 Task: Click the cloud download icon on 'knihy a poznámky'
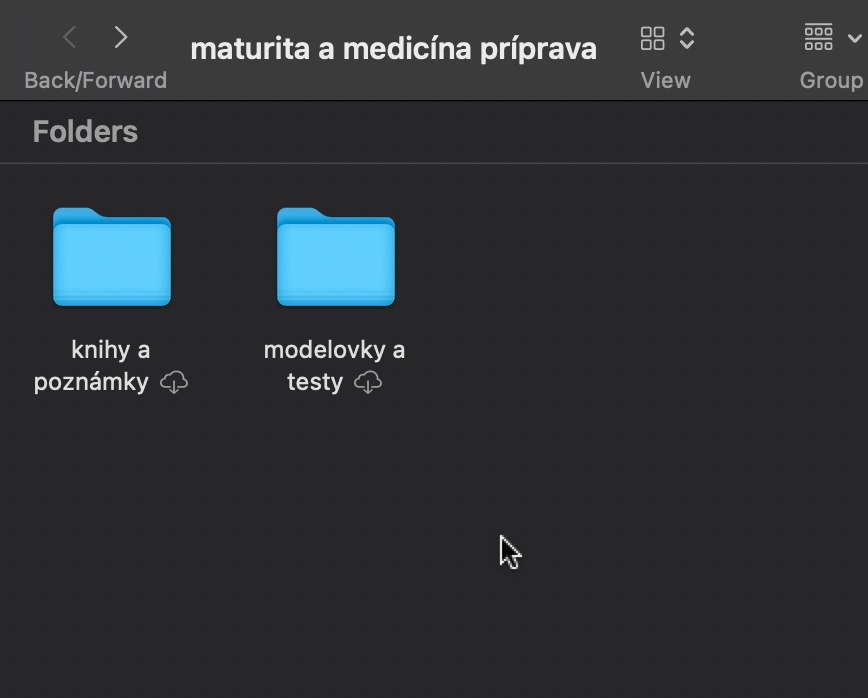pyautogui.click(x=174, y=382)
